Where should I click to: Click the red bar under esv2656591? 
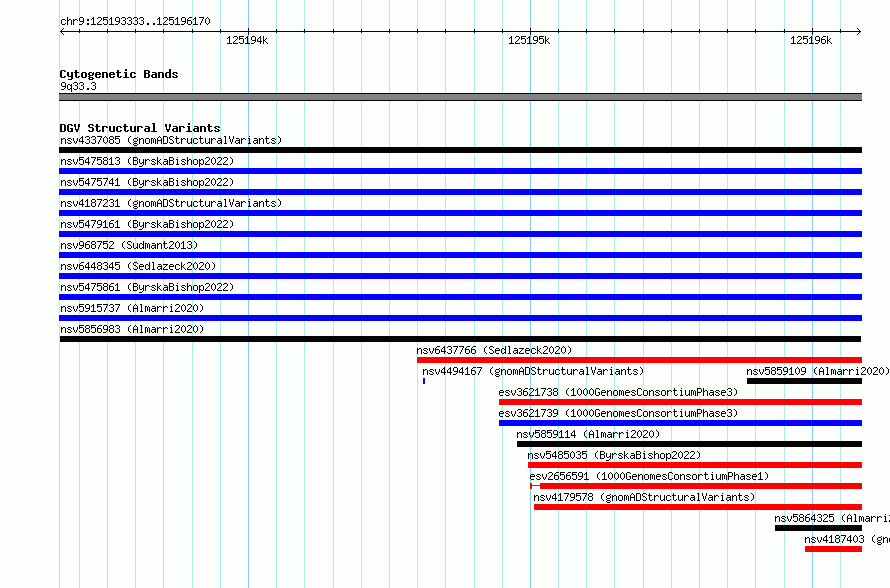[696, 486]
